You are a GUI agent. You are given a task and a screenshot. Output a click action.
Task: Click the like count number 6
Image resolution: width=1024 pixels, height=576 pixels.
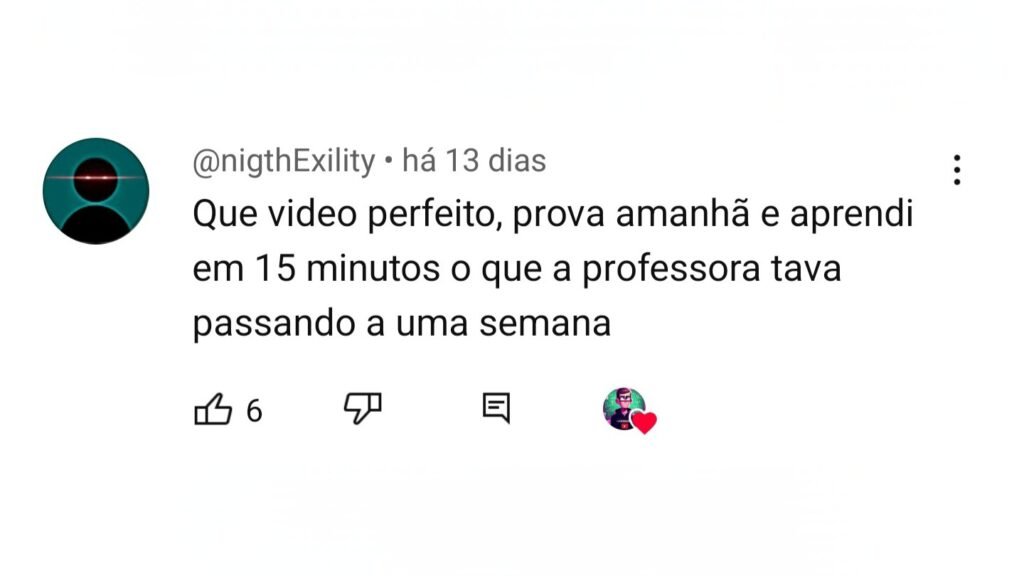(254, 411)
